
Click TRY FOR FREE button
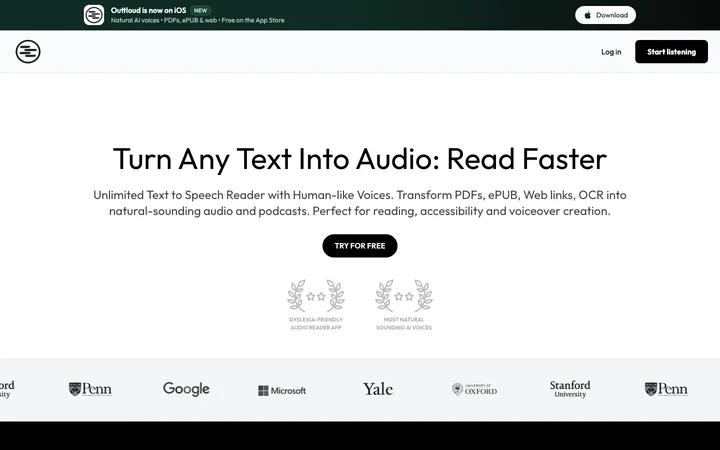pos(360,246)
